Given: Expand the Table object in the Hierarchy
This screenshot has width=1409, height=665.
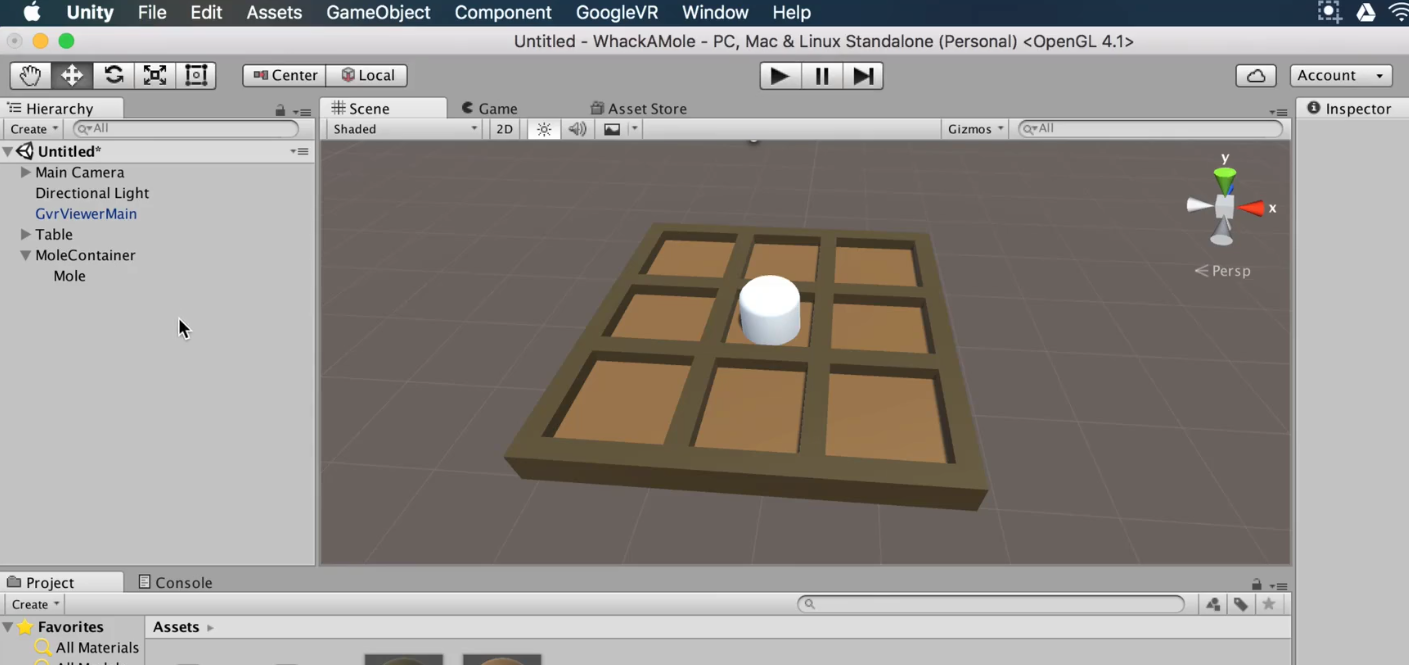Looking at the screenshot, I should (x=25, y=234).
